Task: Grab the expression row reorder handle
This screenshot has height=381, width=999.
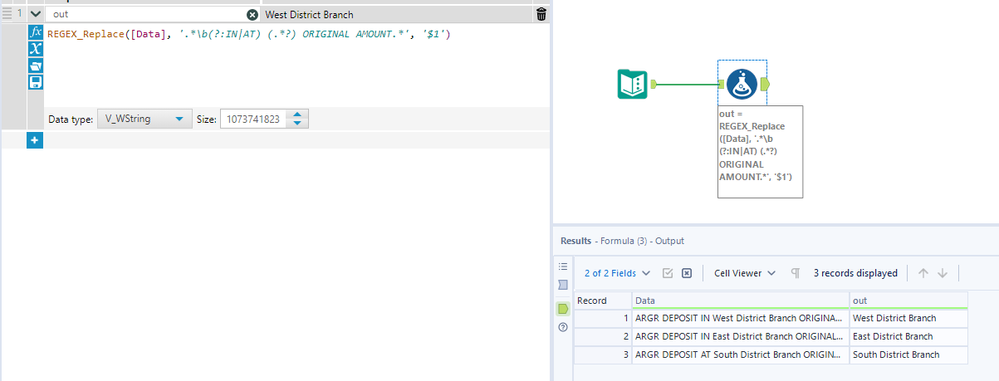Action: coord(8,13)
